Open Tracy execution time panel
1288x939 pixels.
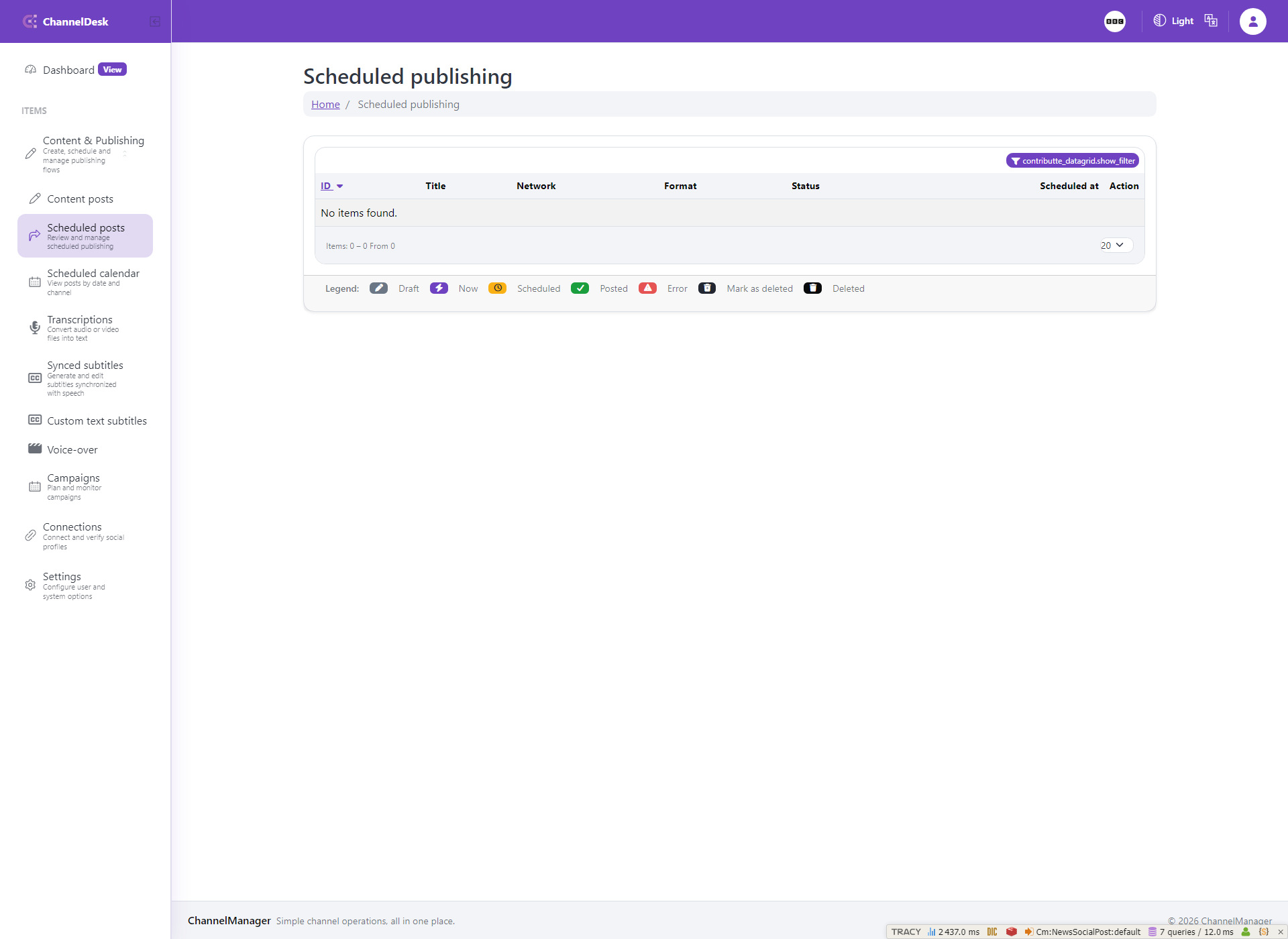[953, 932]
